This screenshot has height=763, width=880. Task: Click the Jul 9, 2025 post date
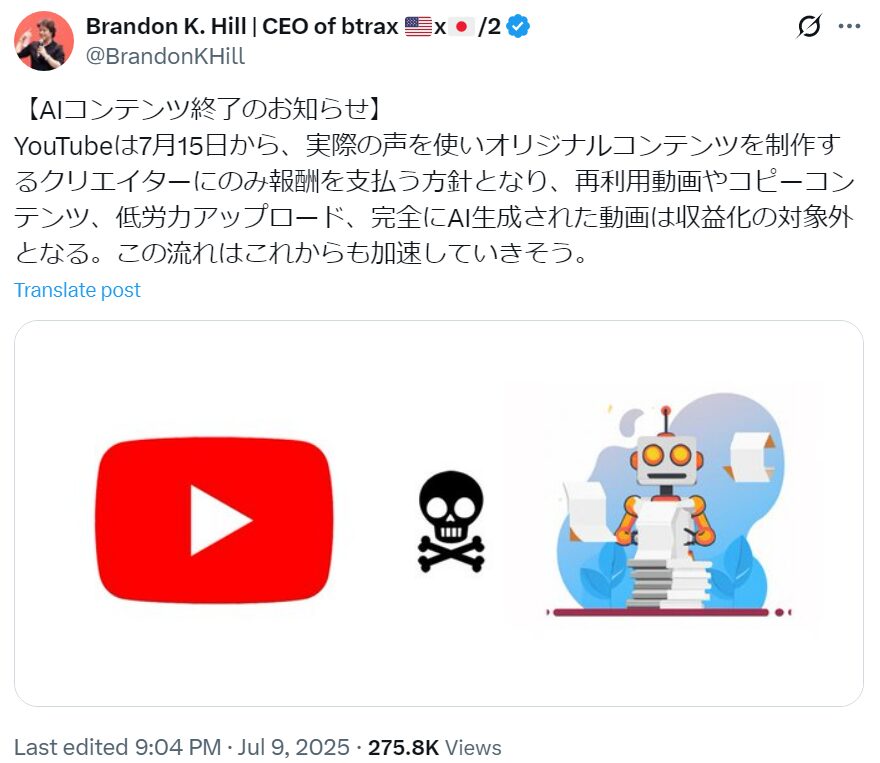(294, 747)
